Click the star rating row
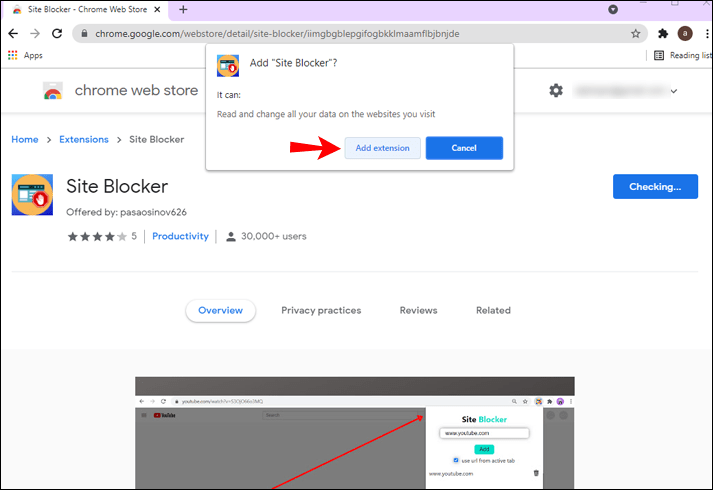 (97, 236)
